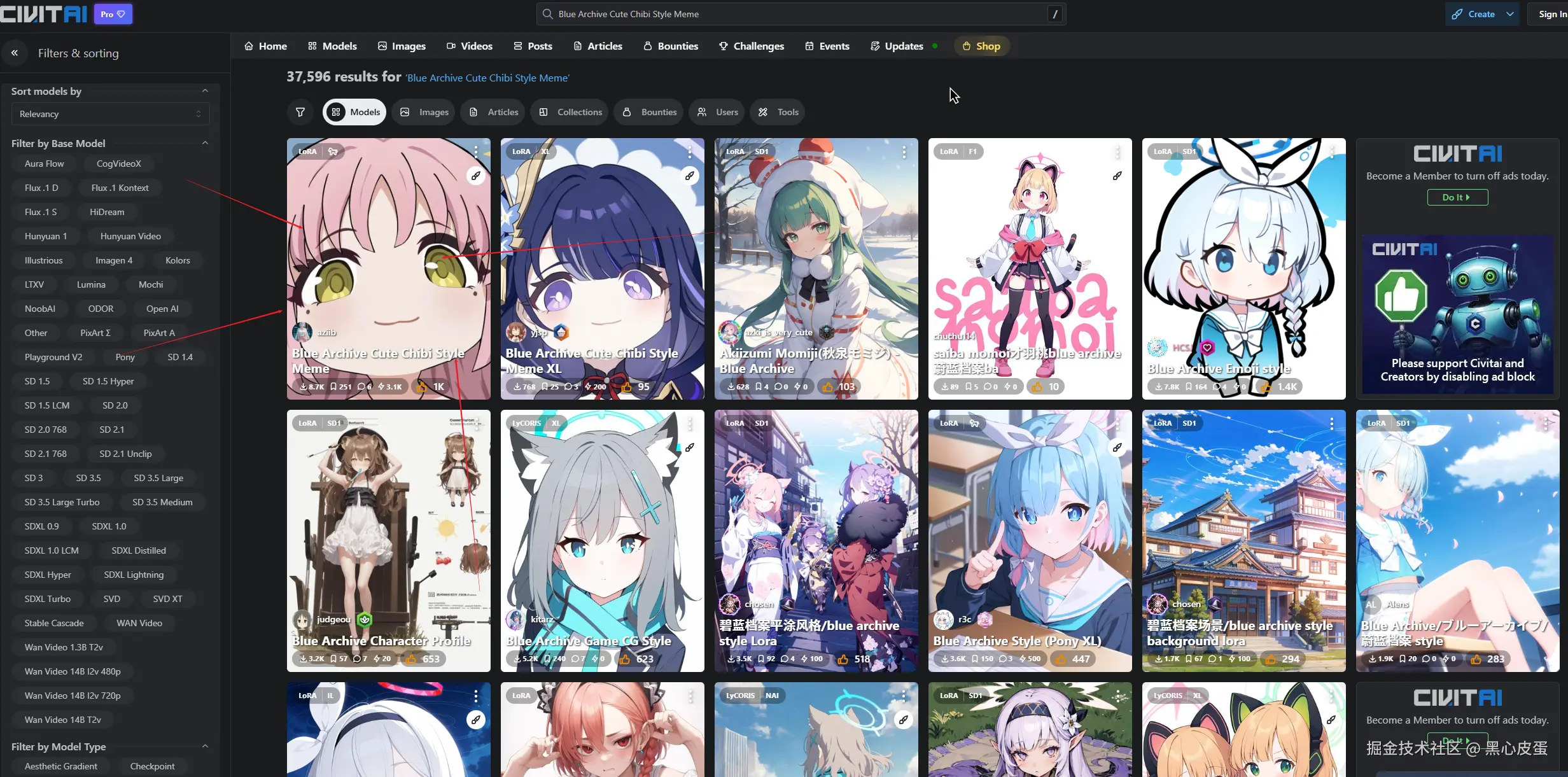Click the share link icon on Blue Archive Game CG Style card

click(690, 447)
